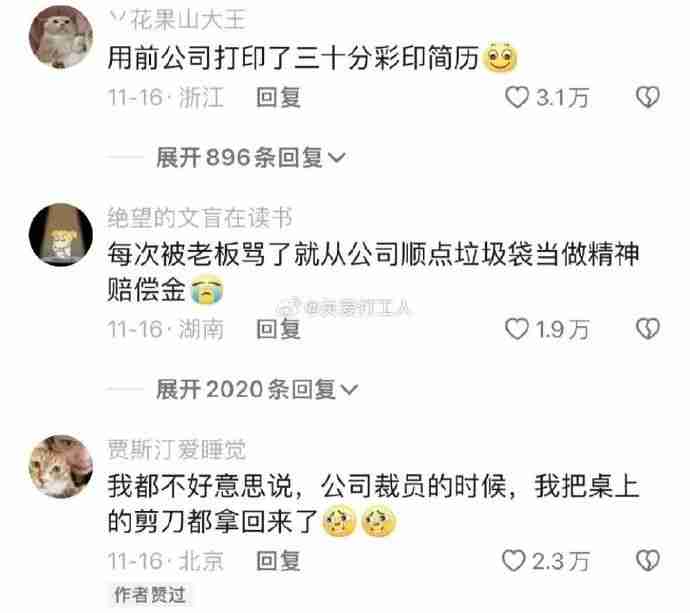Expand the 2020 replies thread

pos(257,389)
